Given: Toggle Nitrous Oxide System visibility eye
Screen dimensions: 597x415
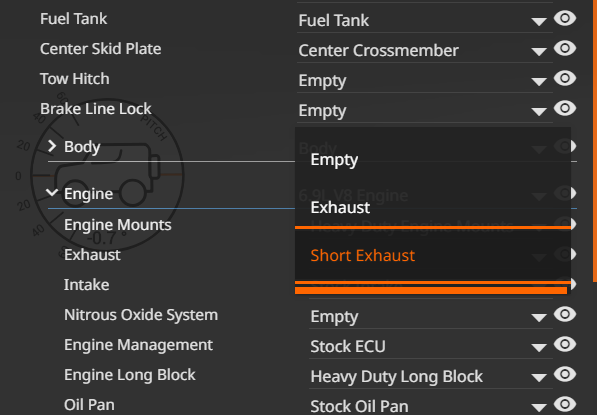Looking at the screenshot, I should (x=565, y=314).
